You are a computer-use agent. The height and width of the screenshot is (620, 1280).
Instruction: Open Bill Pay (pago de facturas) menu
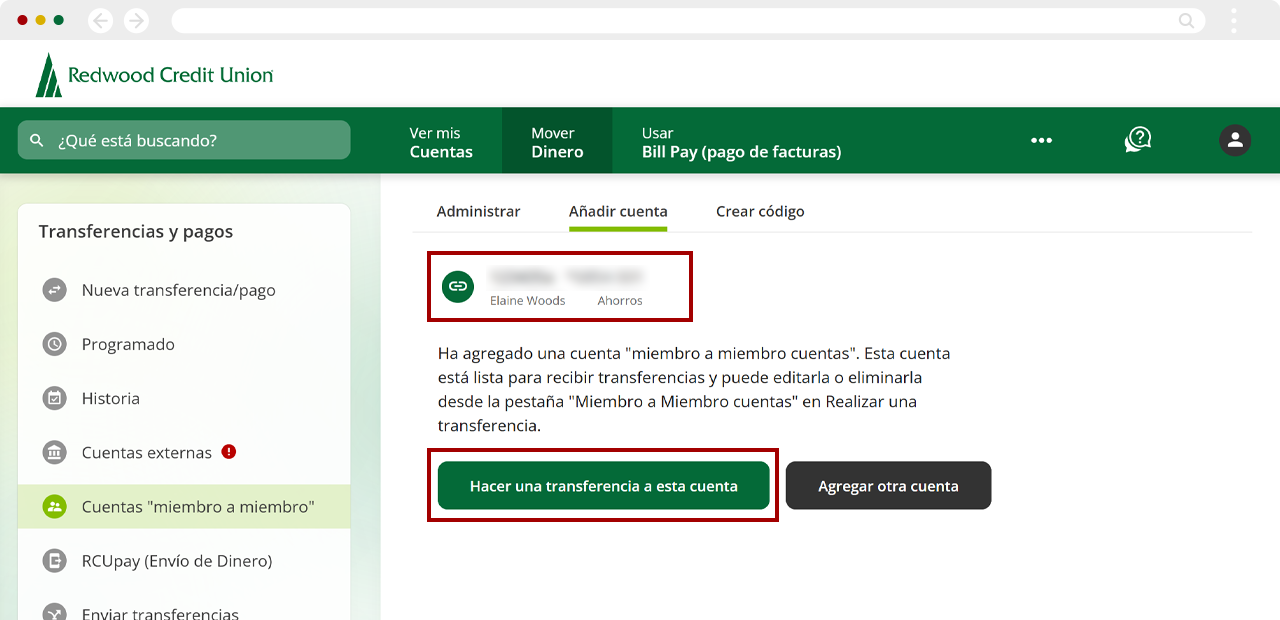(741, 142)
